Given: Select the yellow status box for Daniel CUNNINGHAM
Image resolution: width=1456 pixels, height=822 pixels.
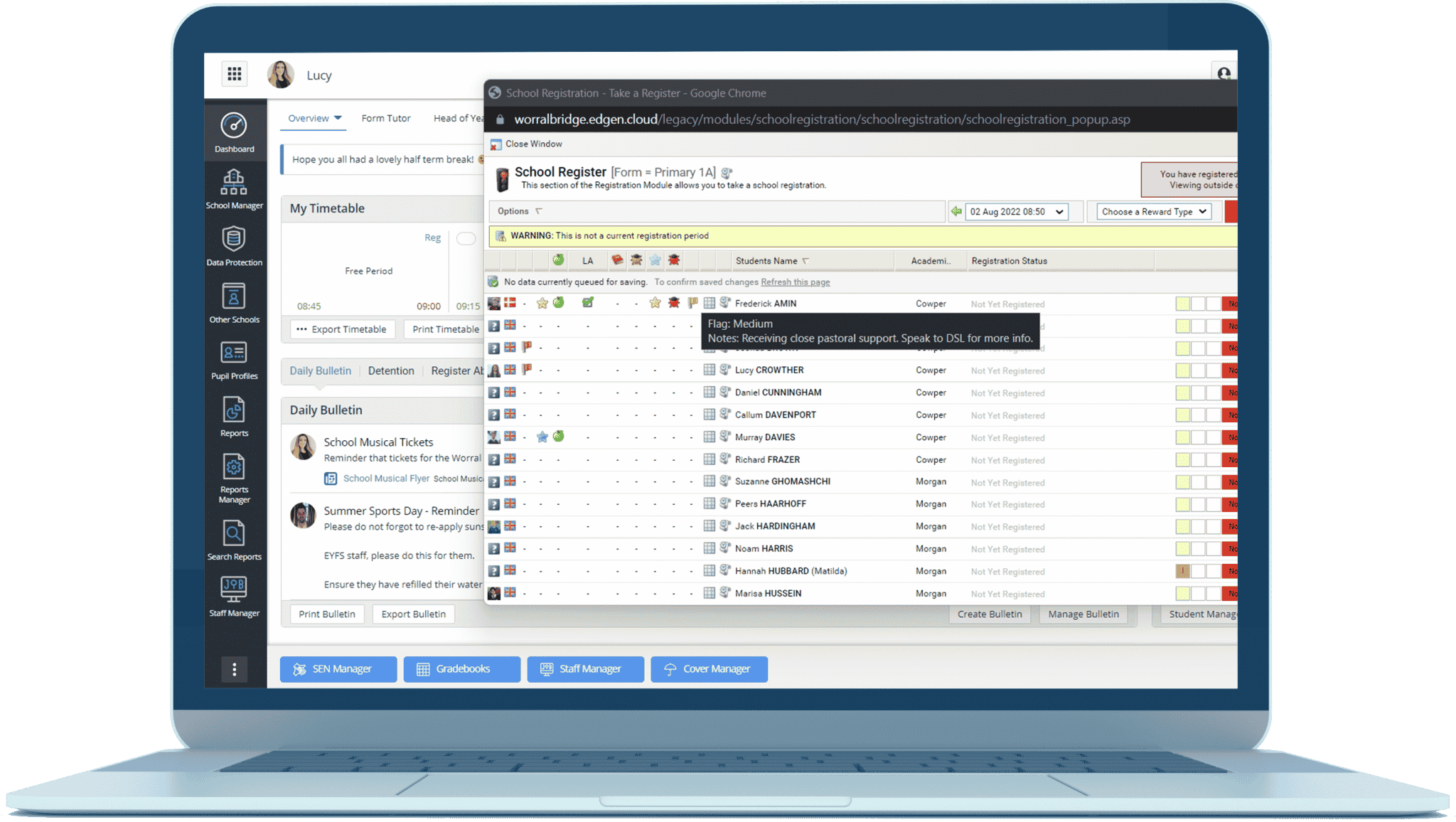Looking at the screenshot, I should [x=1182, y=393].
